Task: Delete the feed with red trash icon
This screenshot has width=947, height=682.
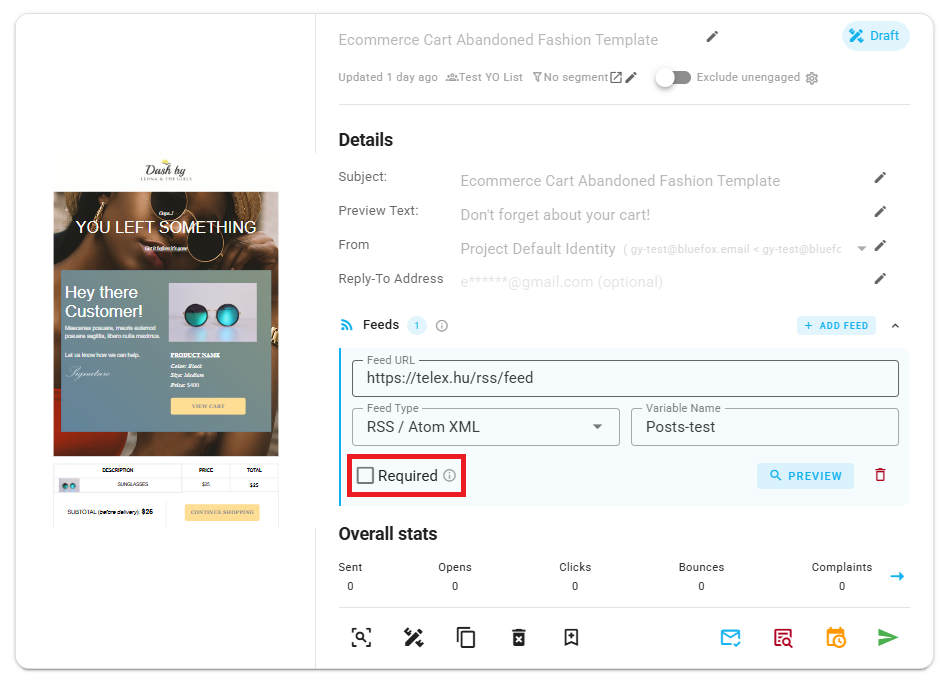Action: point(880,475)
